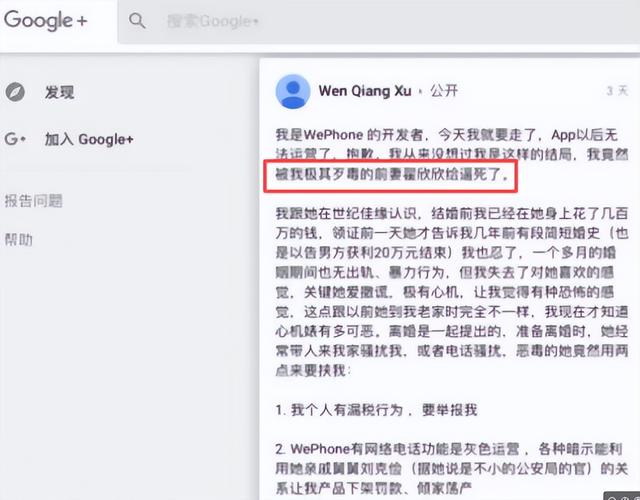The height and width of the screenshot is (500, 640).
Task: Click the G+ icon in sidebar
Action: pos(15,139)
